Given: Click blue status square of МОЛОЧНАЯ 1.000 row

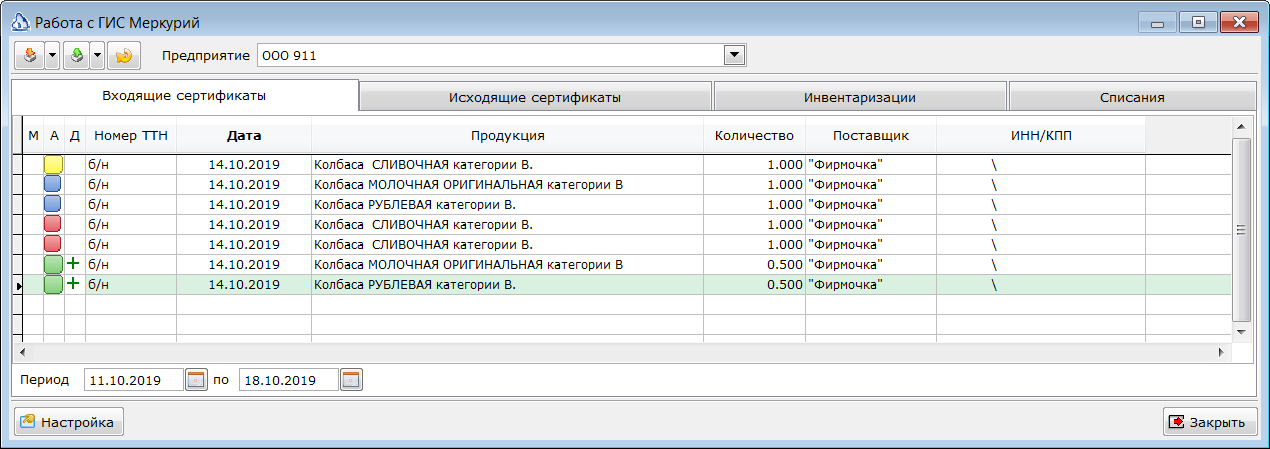Looking at the screenshot, I should (x=54, y=185).
